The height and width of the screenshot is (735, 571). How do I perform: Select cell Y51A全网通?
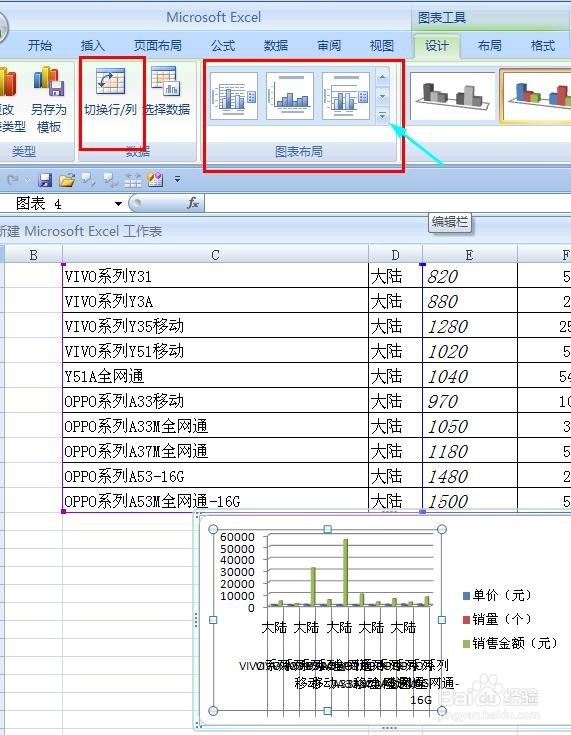pyautogui.click(x=215, y=375)
